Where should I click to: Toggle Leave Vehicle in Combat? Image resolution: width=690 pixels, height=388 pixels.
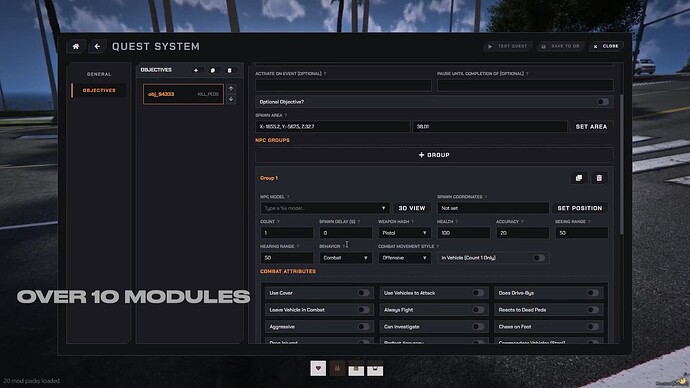[x=363, y=310]
